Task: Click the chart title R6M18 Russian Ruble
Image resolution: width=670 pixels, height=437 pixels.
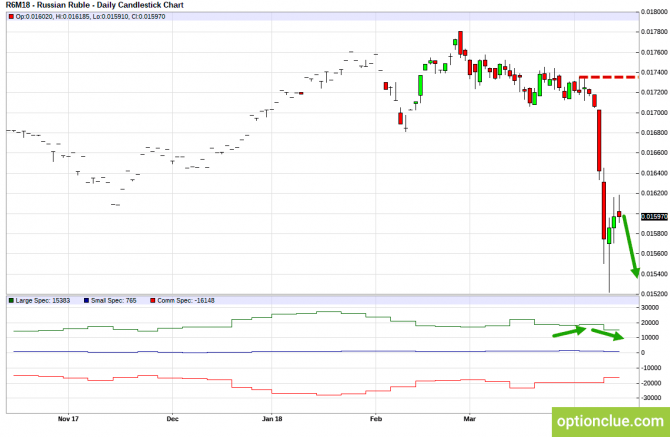Action: coord(94,5)
